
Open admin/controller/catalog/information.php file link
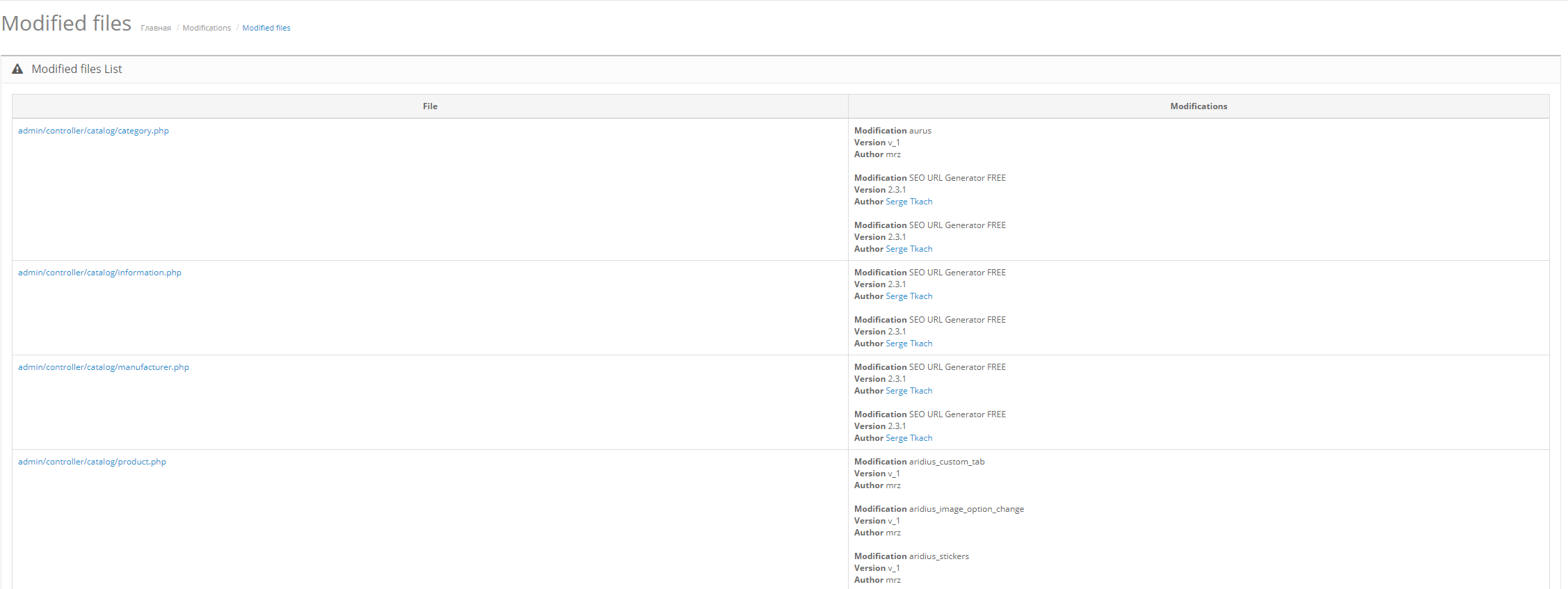click(99, 273)
